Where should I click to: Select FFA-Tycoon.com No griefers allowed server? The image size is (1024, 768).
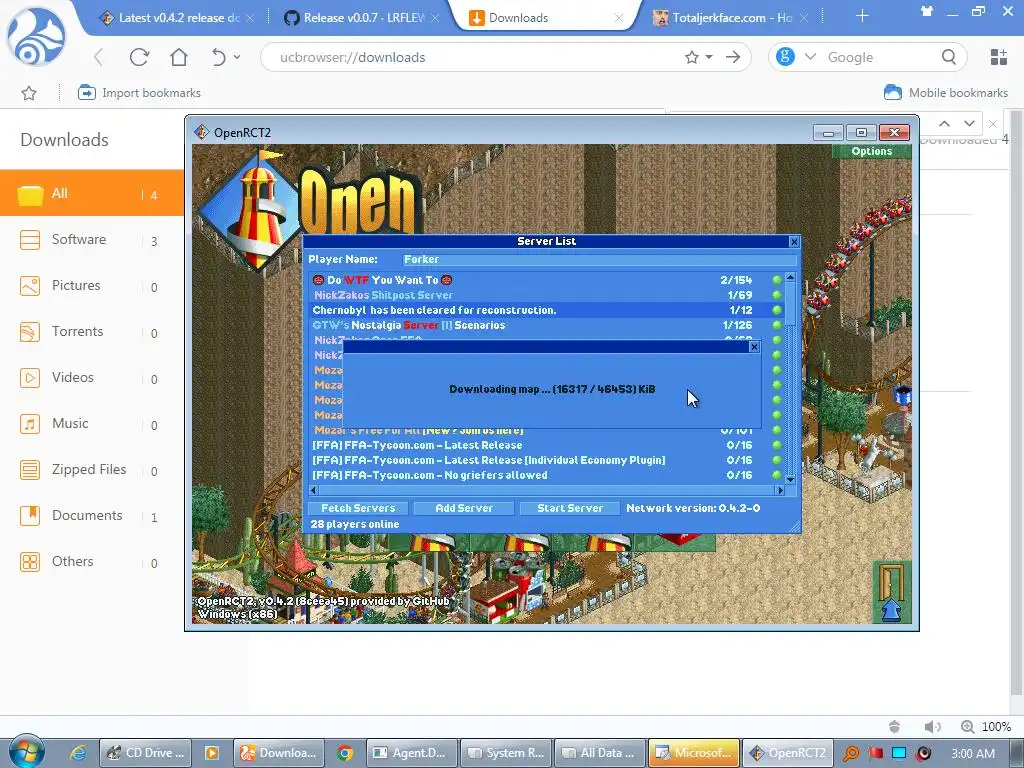coord(547,475)
